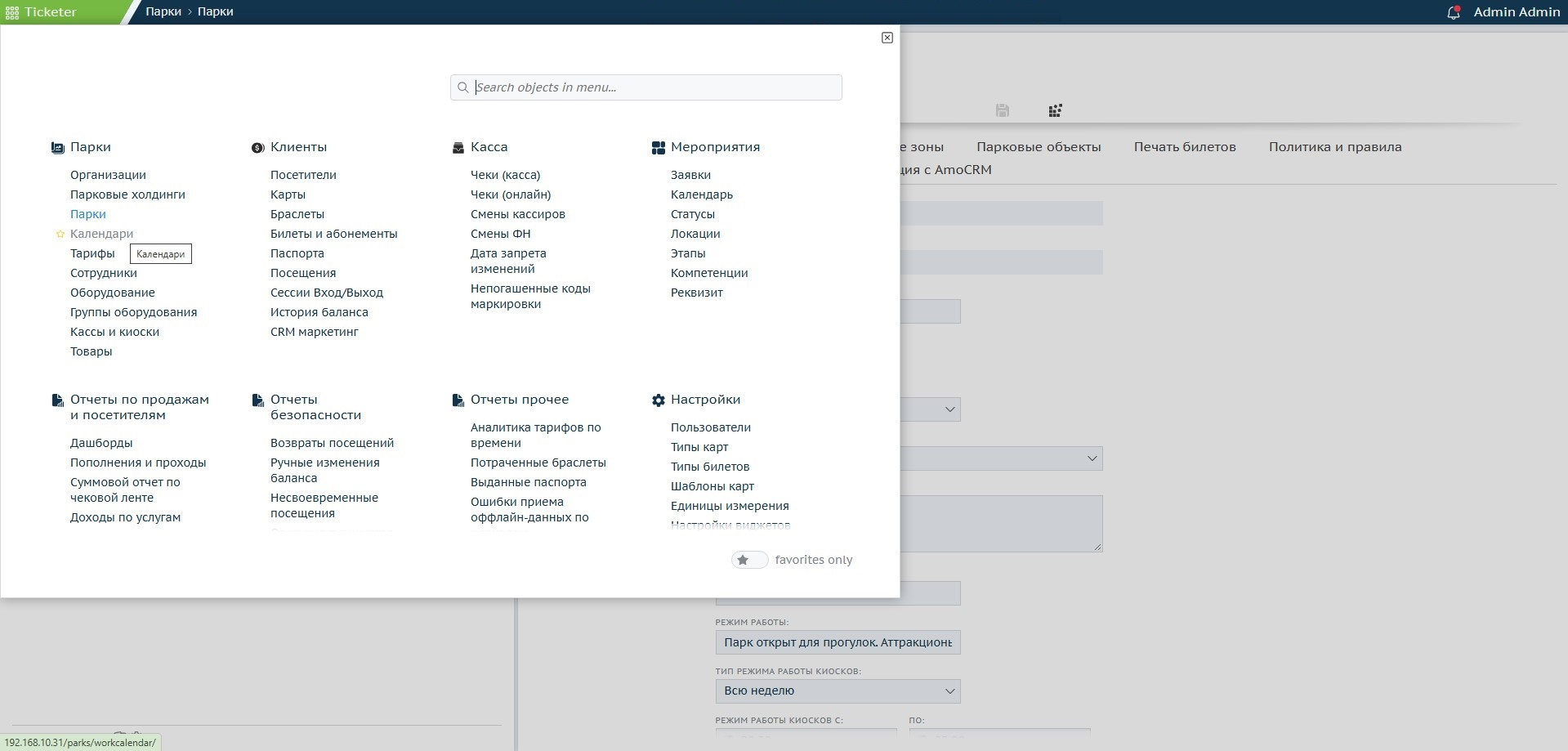Open Дашборды report link
Viewport: 1568px width, 751px height.
pos(101,443)
